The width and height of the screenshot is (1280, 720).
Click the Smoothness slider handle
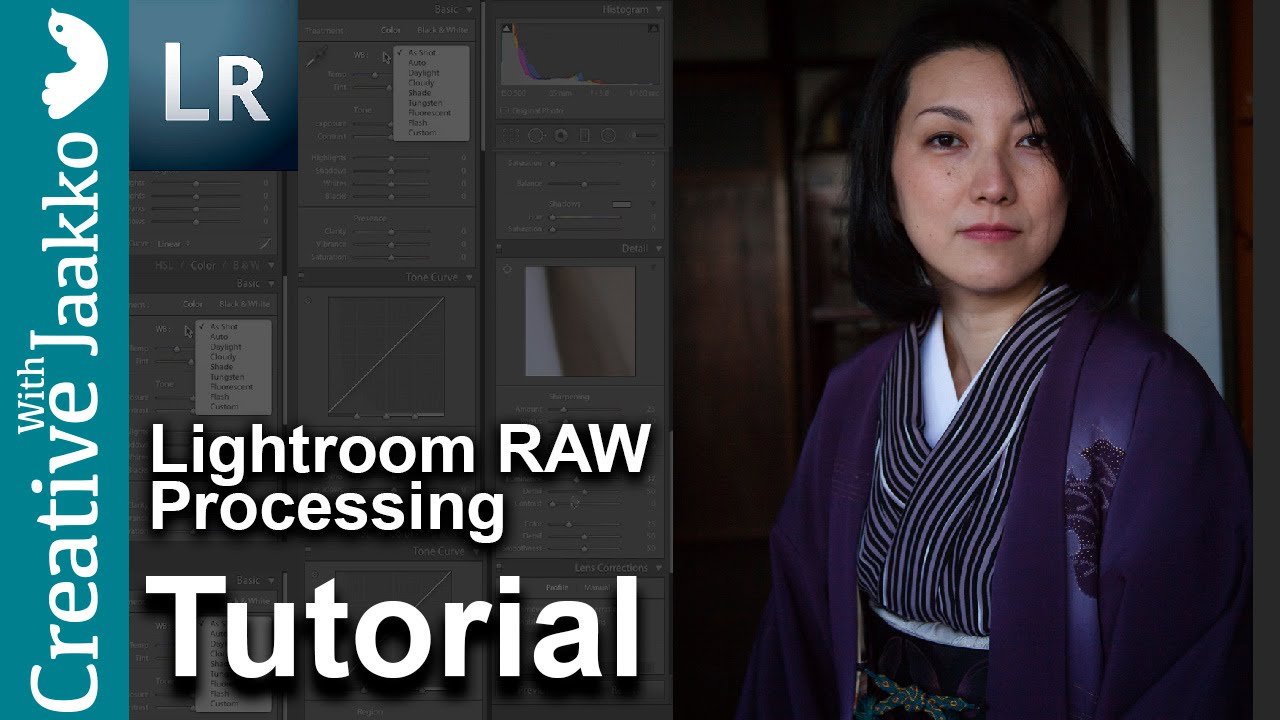[x=584, y=548]
